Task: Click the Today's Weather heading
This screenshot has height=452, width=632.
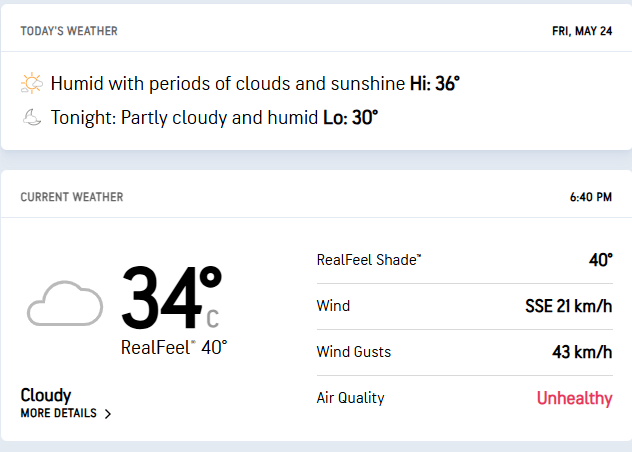Action: point(69,31)
